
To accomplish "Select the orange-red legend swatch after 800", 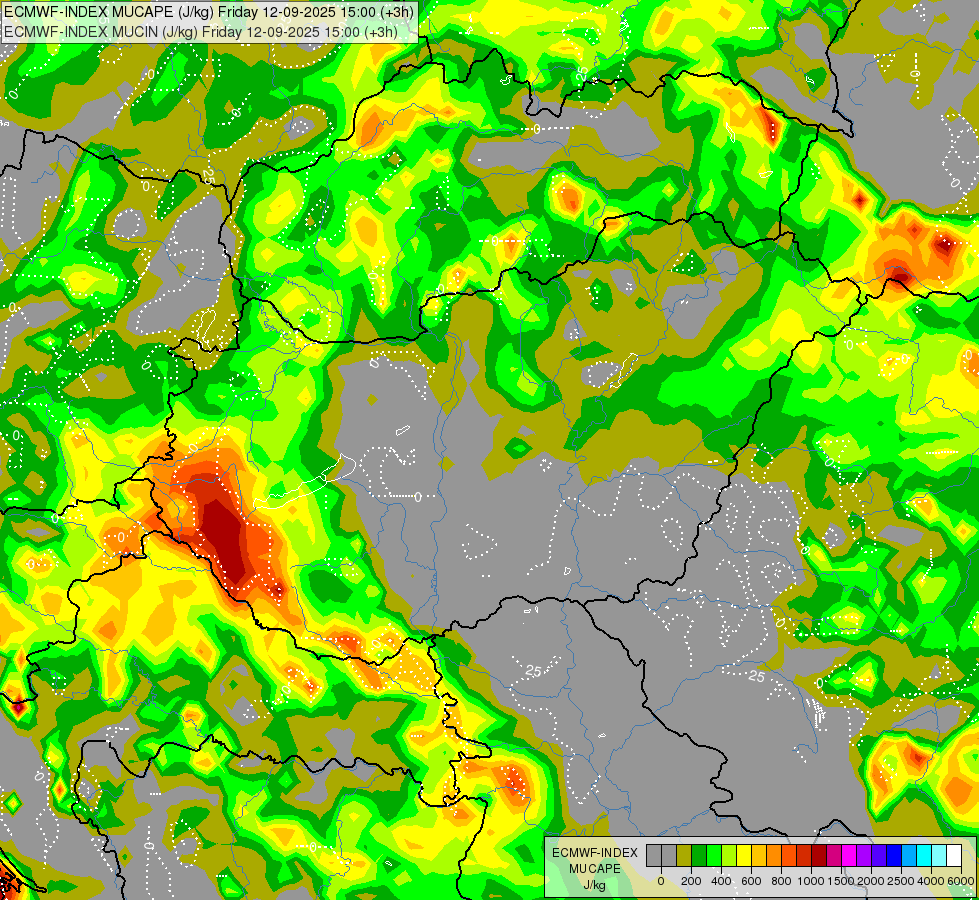I will 789,855.
